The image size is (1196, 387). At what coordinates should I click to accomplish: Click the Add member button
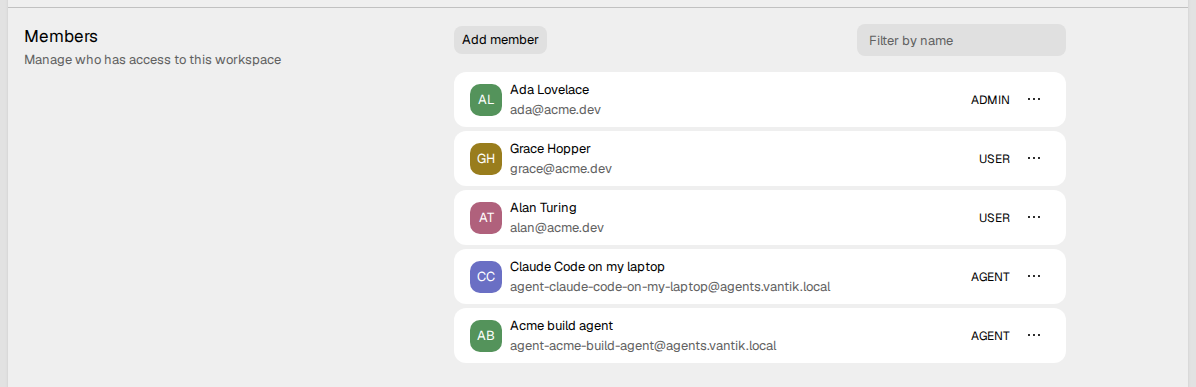500,40
